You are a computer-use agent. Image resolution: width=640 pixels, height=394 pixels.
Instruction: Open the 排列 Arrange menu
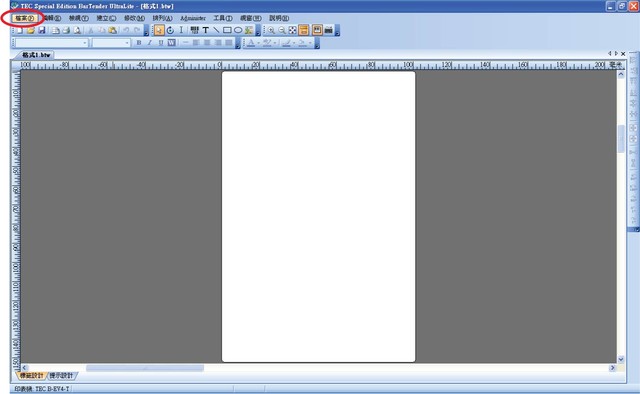click(162, 18)
